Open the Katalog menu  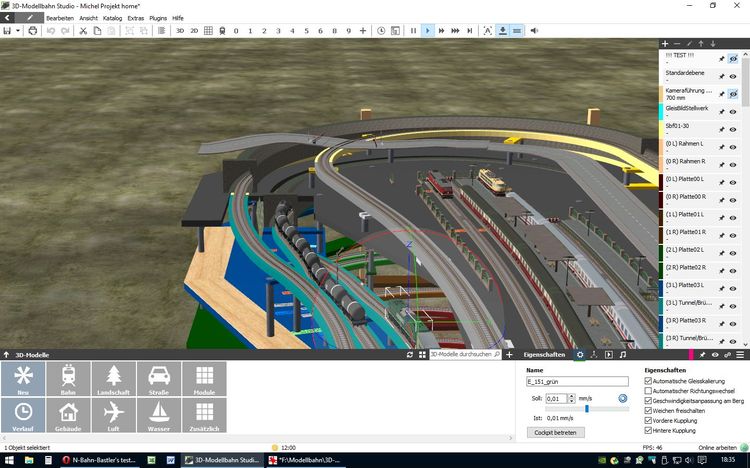[113, 18]
